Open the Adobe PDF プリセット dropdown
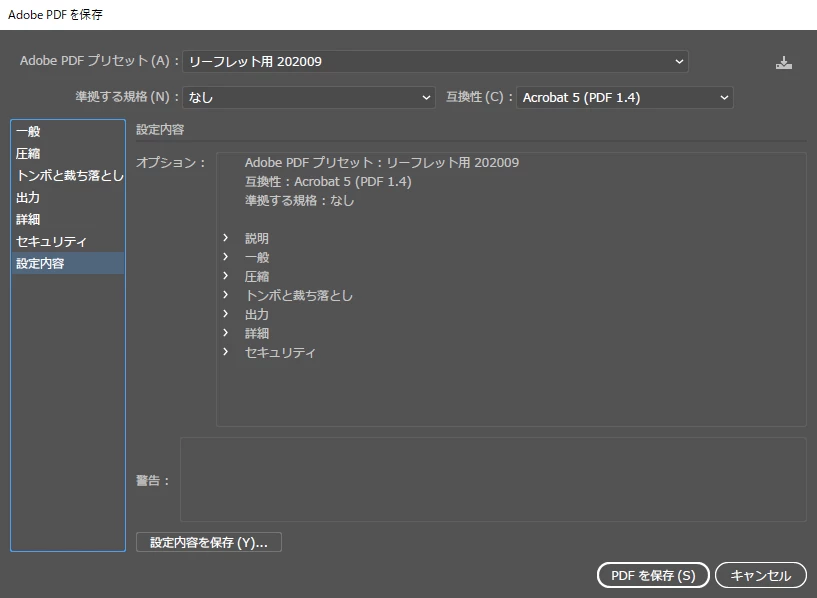Image resolution: width=817 pixels, height=598 pixels. pos(435,61)
